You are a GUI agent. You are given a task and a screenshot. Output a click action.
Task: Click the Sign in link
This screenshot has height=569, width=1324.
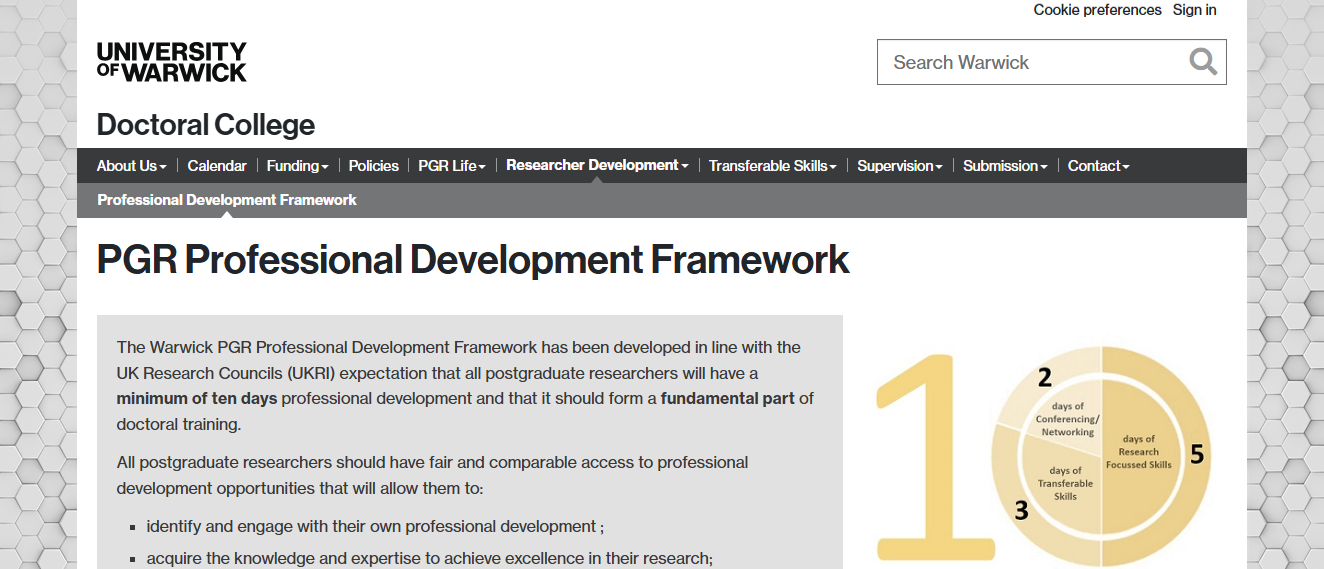(x=1194, y=10)
